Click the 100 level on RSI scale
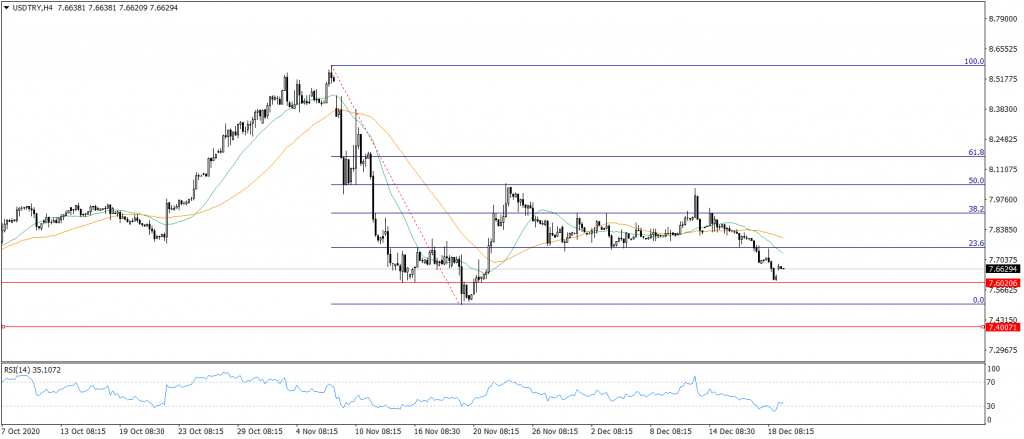The height and width of the screenshot is (439, 1024). point(994,370)
